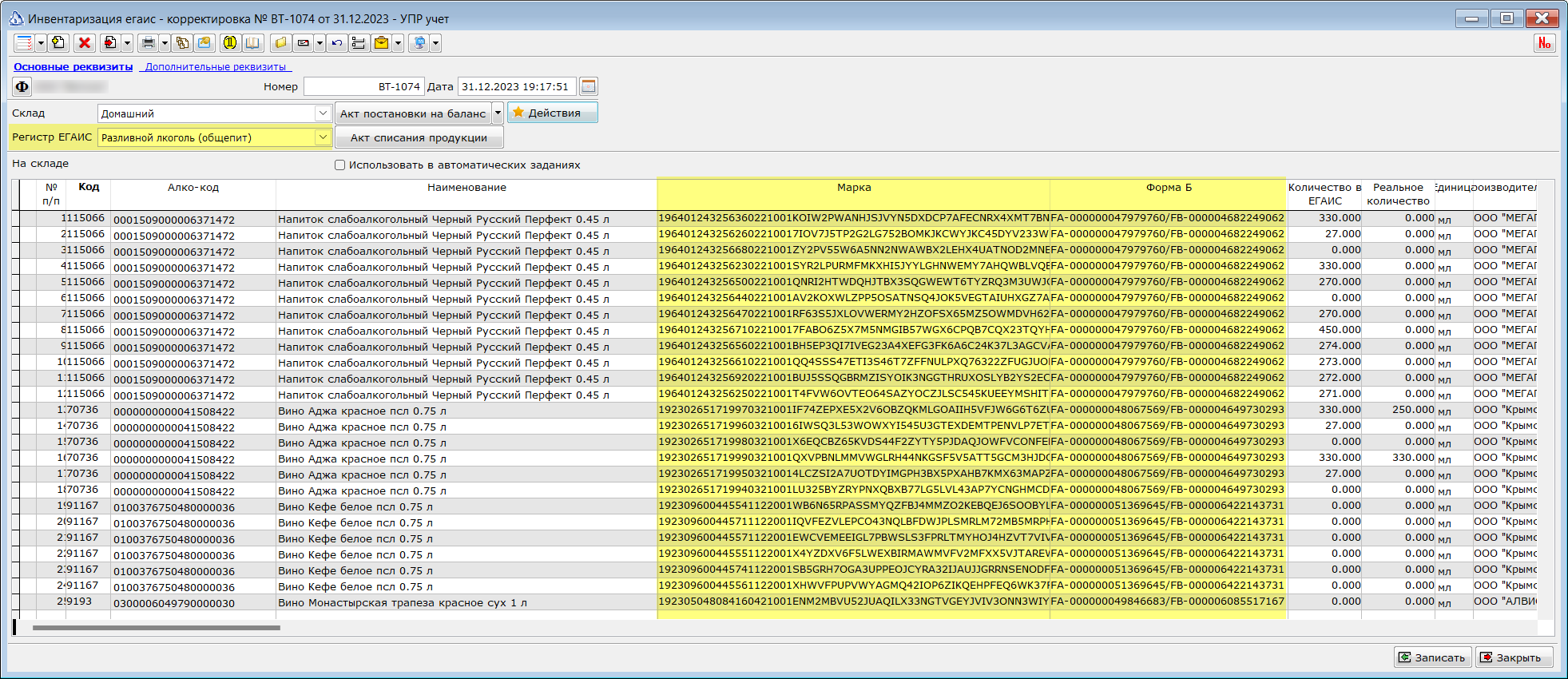The height and width of the screenshot is (679, 1568).
Task: Click real quantity 250.000 in row 13
Action: point(1399,410)
